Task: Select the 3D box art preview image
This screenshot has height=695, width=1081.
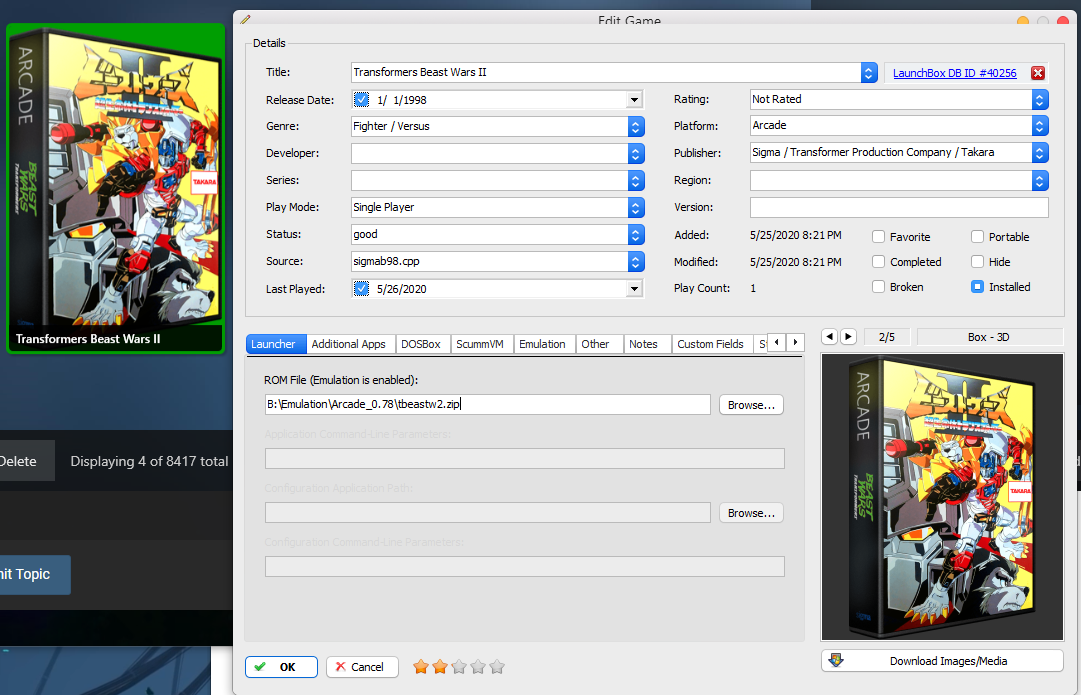Action: pos(942,497)
